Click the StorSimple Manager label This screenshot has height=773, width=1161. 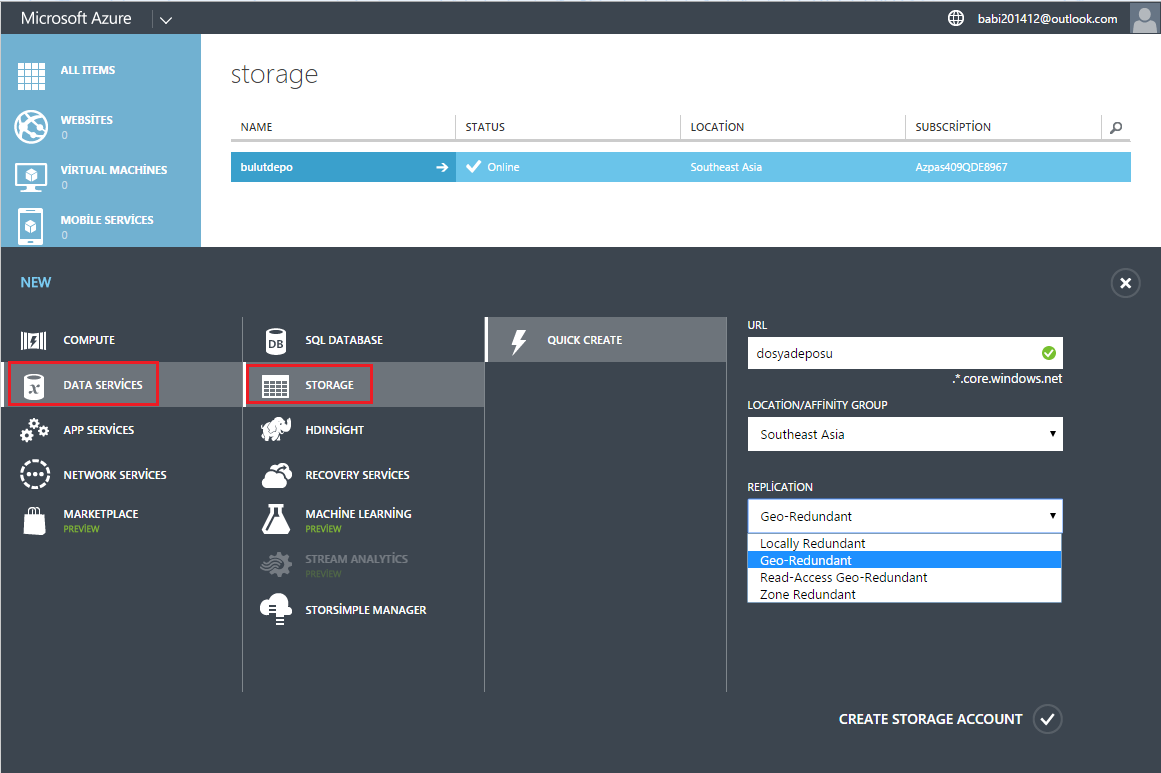366,610
